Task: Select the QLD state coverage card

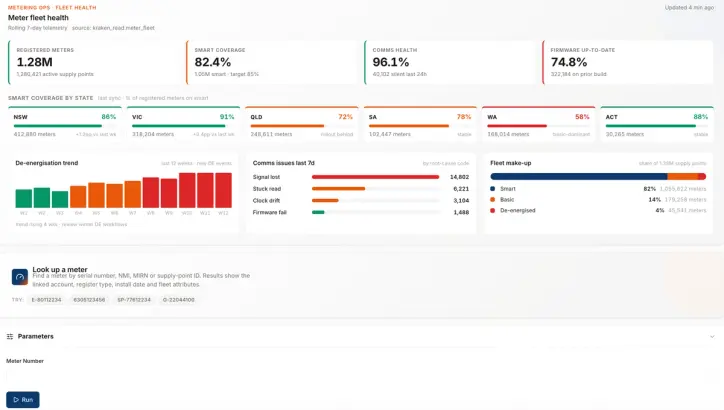Action: [x=302, y=124]
